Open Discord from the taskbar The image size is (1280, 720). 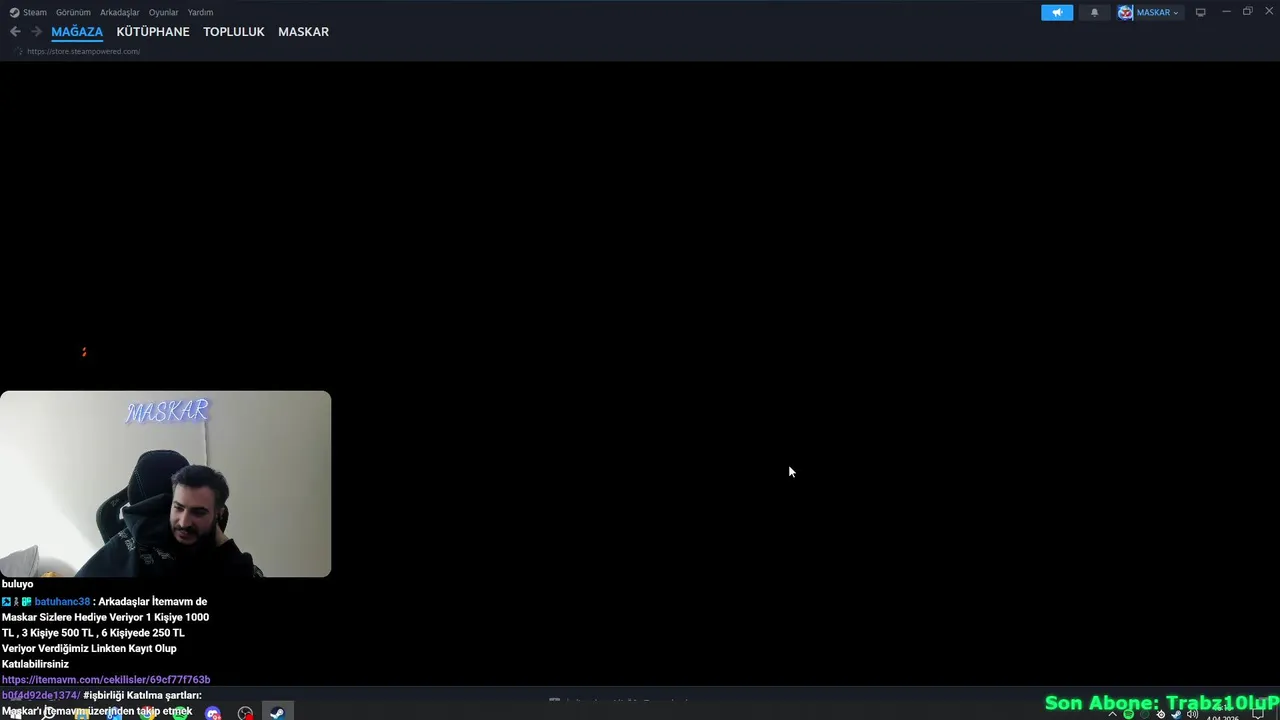click(x=212, y=713)
